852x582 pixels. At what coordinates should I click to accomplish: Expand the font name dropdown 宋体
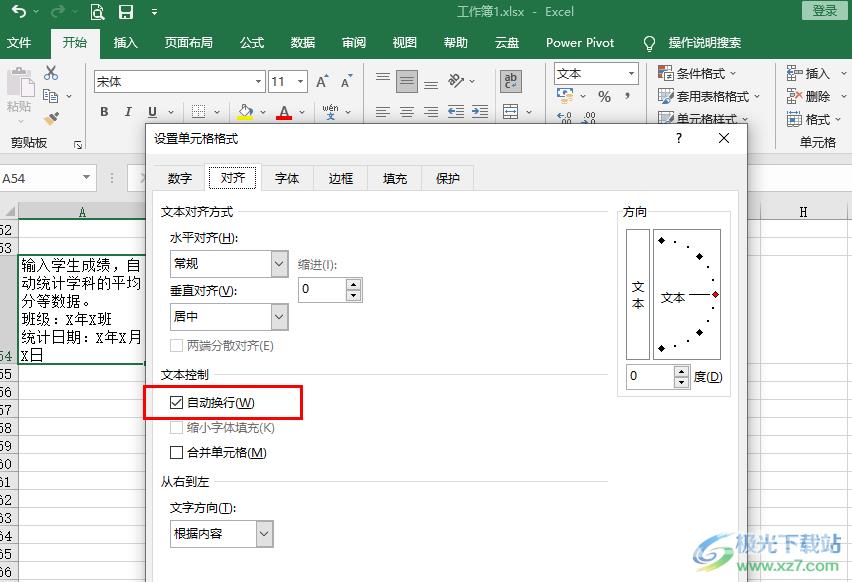tap(258, 82)
